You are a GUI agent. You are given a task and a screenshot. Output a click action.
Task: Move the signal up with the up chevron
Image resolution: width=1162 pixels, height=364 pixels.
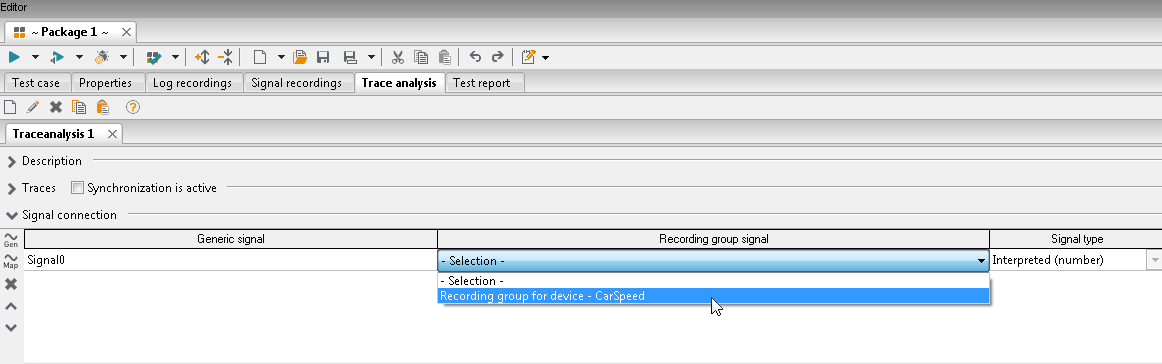pos(11,306)
